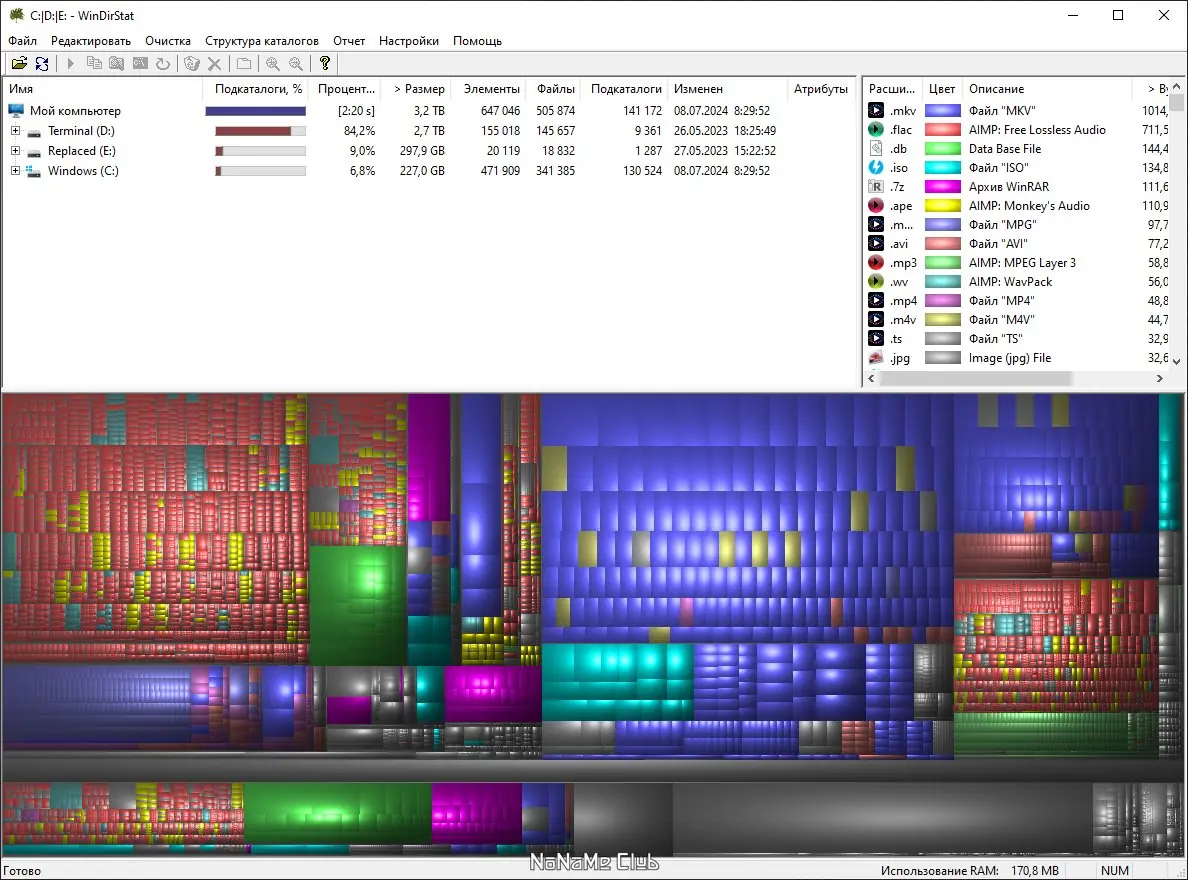Viewport: 1188px width, 880px height.
Task: Click the .mkv file type icon
Action: [x=876, y=111]
